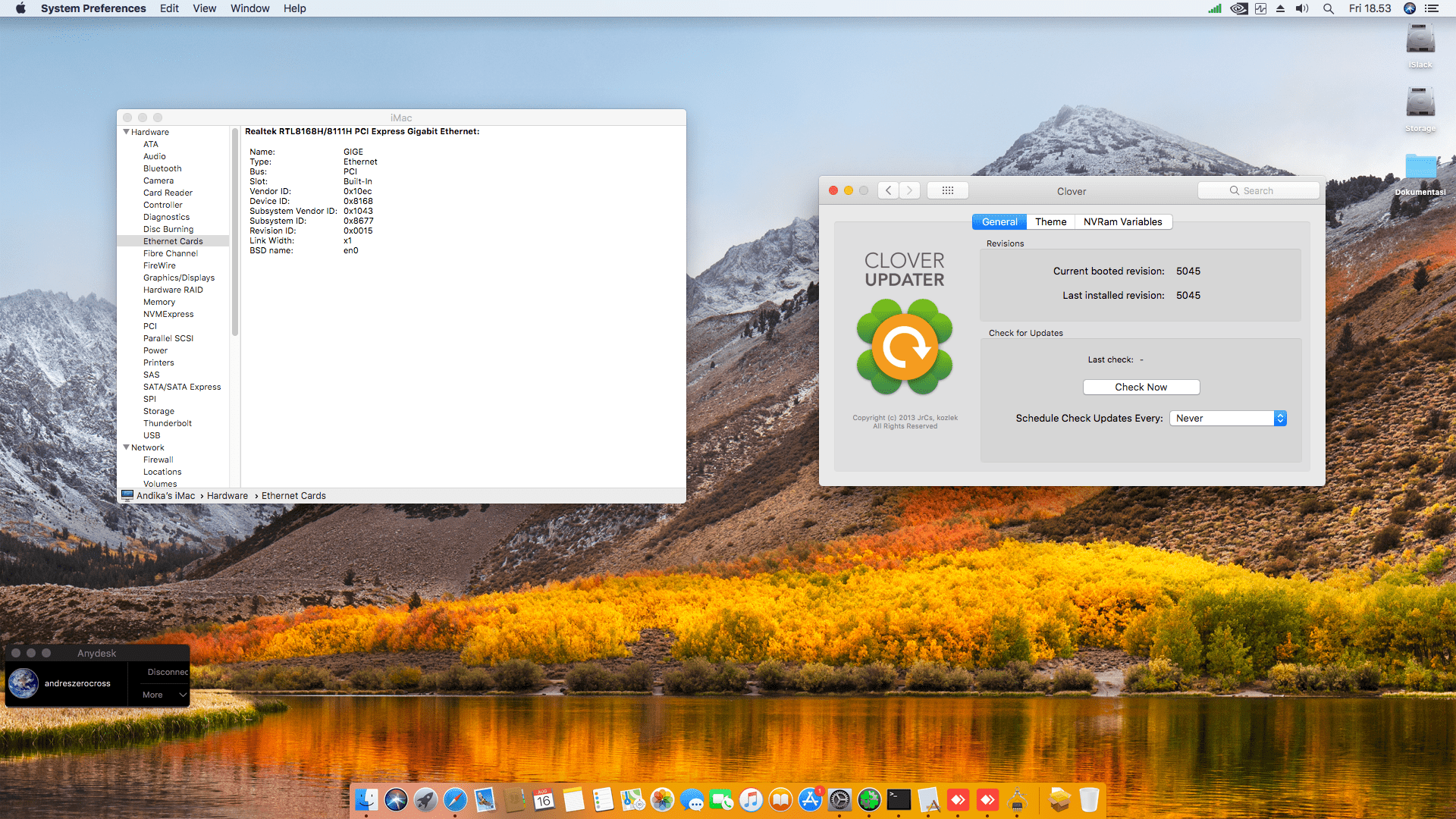Open Notification Center icon in menu bar
This screenshot has width=1456, height=819.
point(1432,8)
